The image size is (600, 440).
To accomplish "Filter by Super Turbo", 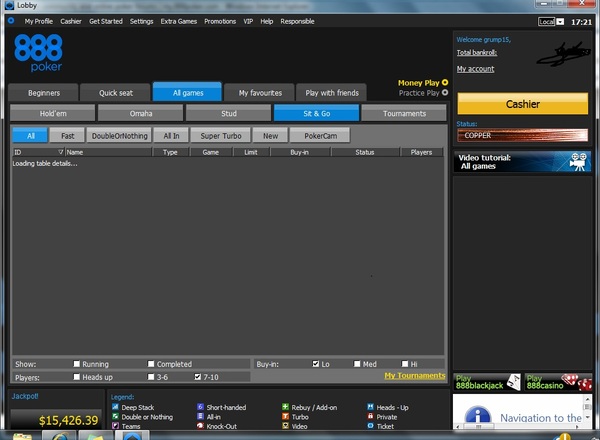I will pos(221,135).
